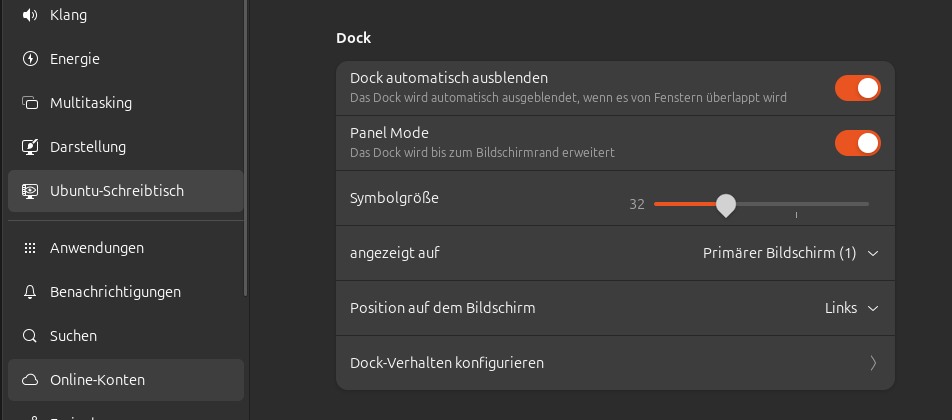
Task: Open the Suchen settings page
Action: pos(74,336)
